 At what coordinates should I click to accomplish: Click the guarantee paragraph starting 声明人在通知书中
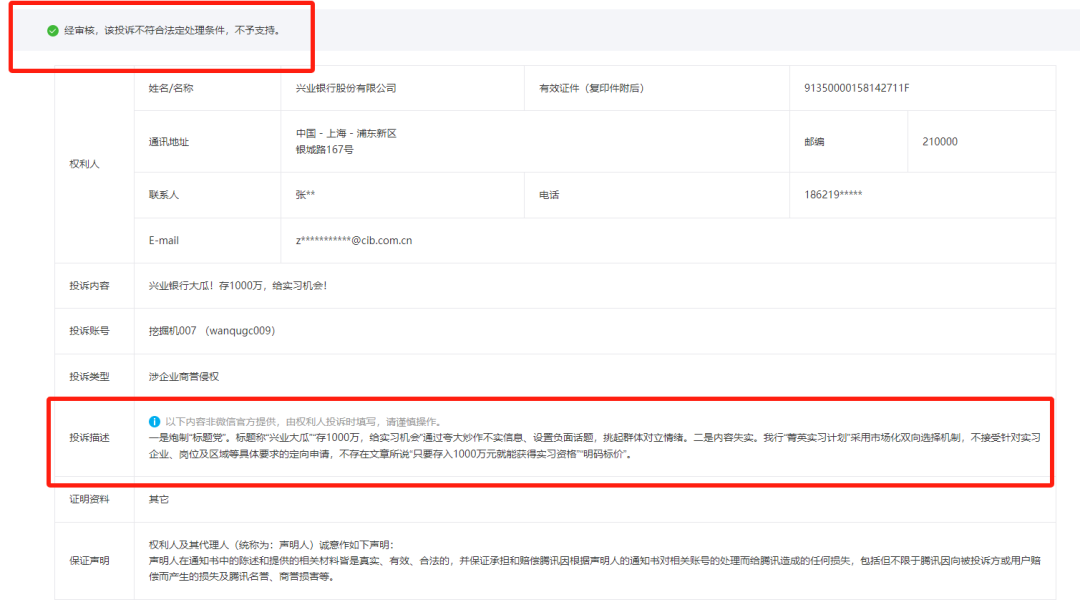[594, 568]
